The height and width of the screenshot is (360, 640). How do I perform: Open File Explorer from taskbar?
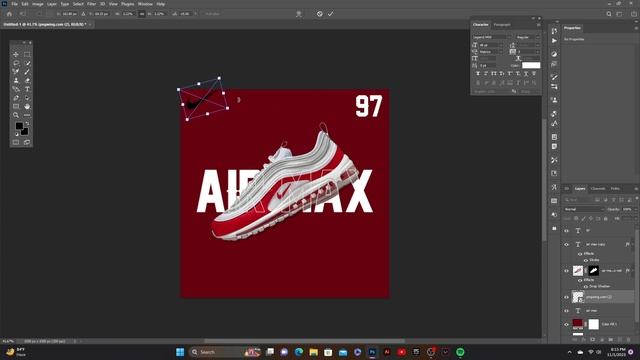tap(313, 352)
